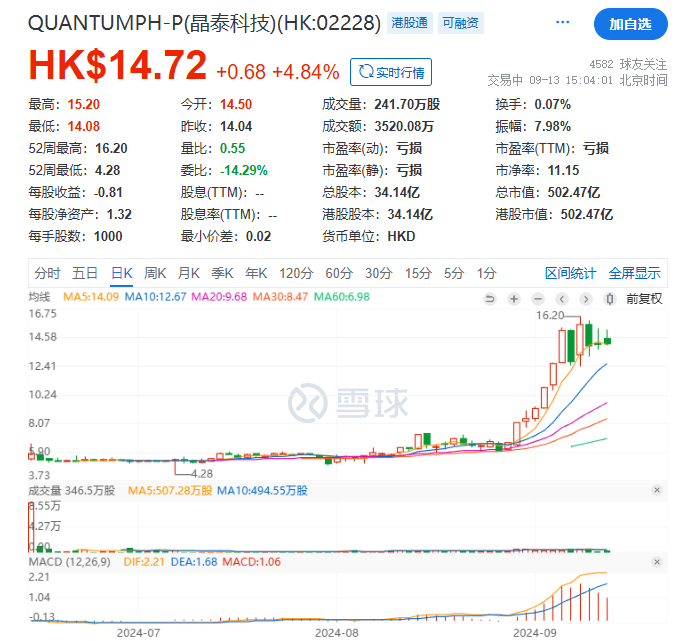Click the 全屏显示 fullscreen link
Viewport: 691px width, 641px height.
[634, 273]
